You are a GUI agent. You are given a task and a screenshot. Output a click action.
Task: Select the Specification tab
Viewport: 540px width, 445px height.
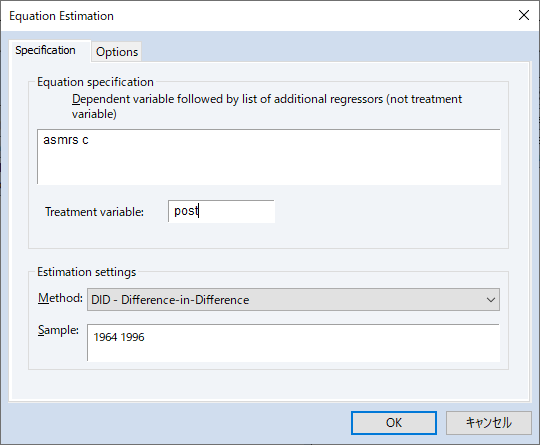click(x=45, y=50)
